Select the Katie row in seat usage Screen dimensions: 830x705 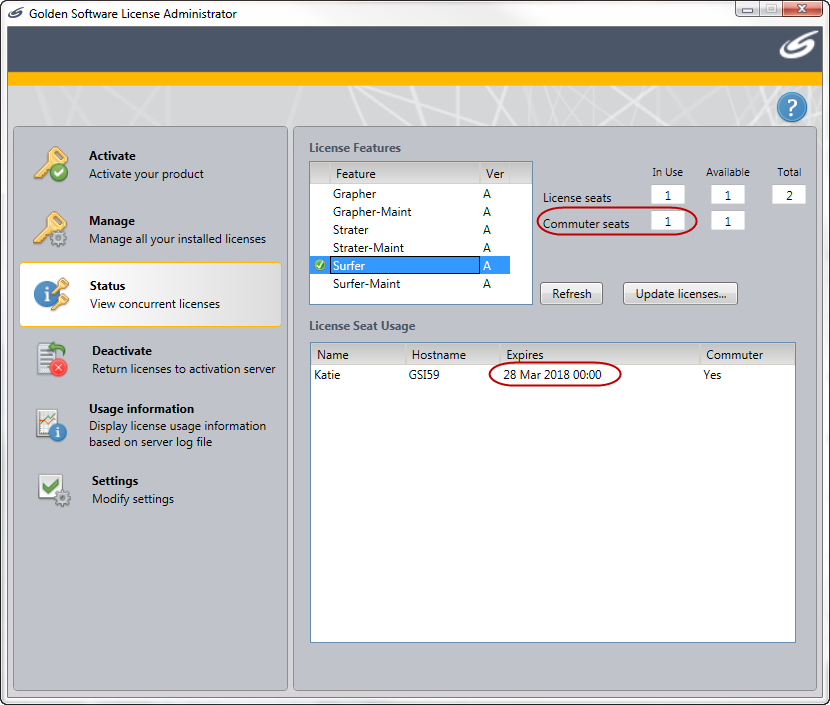(553, 375)
